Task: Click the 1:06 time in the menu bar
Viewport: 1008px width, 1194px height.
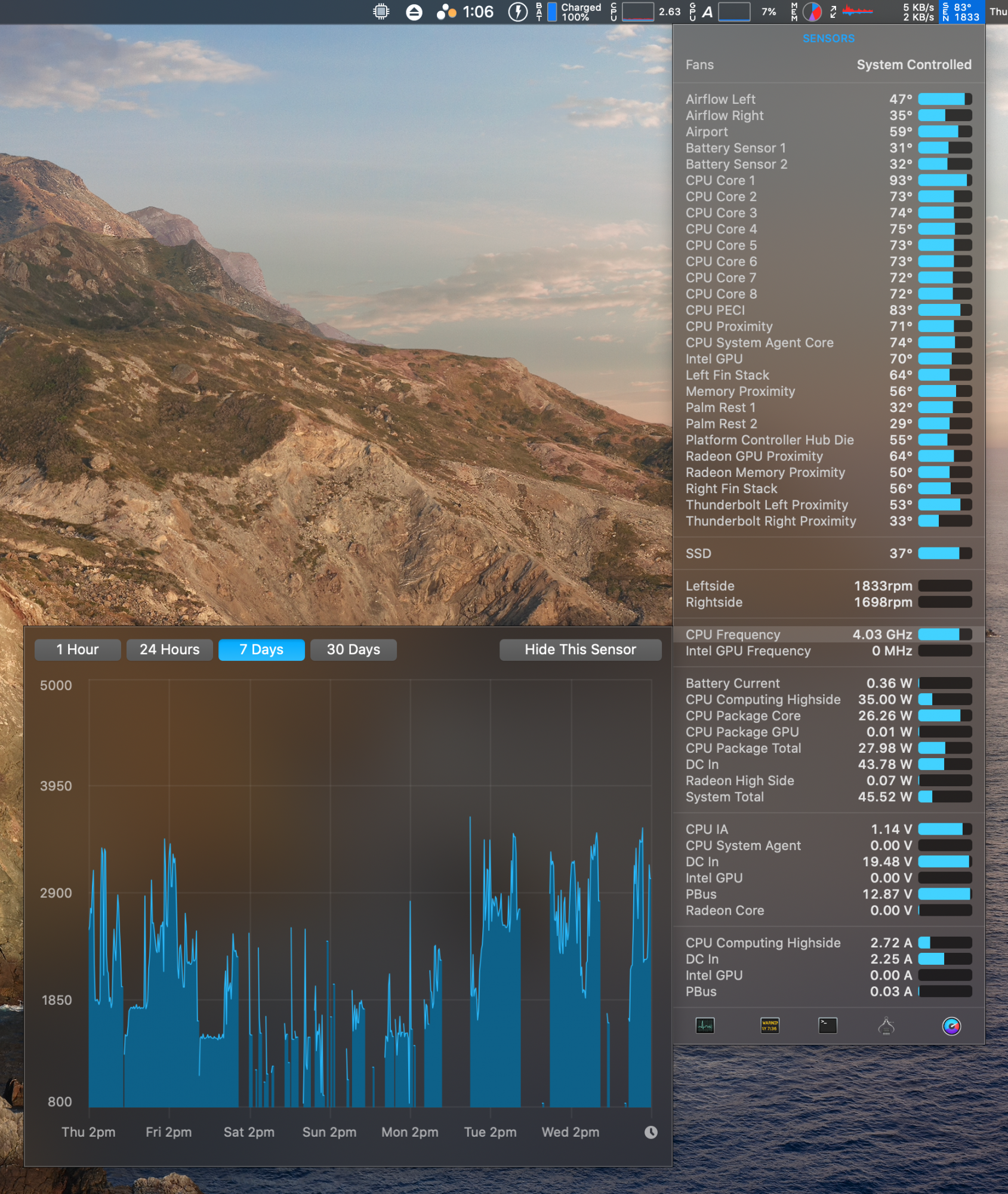Action: (478, 12)
